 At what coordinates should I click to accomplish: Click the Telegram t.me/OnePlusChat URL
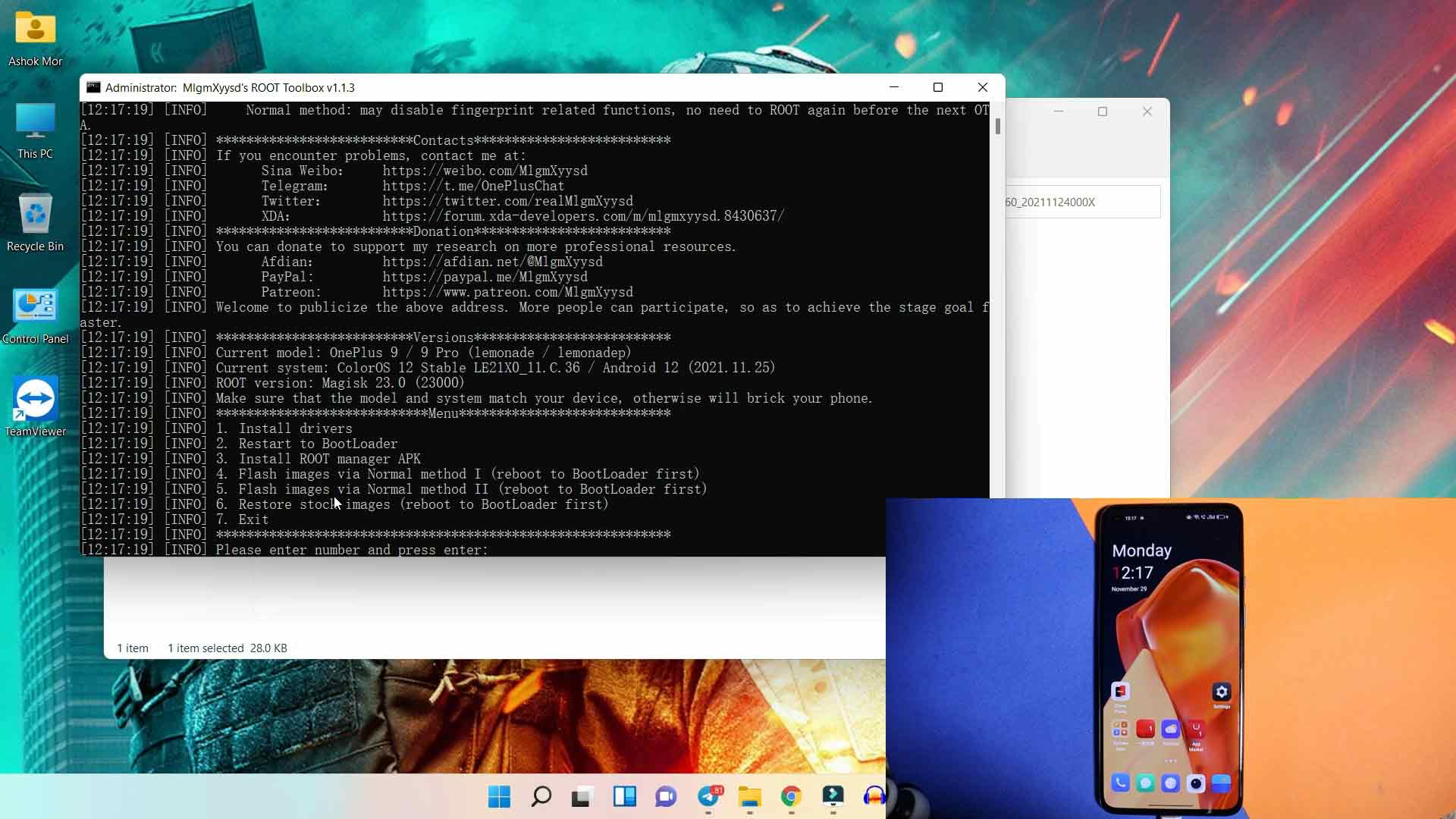coord(473,186)
